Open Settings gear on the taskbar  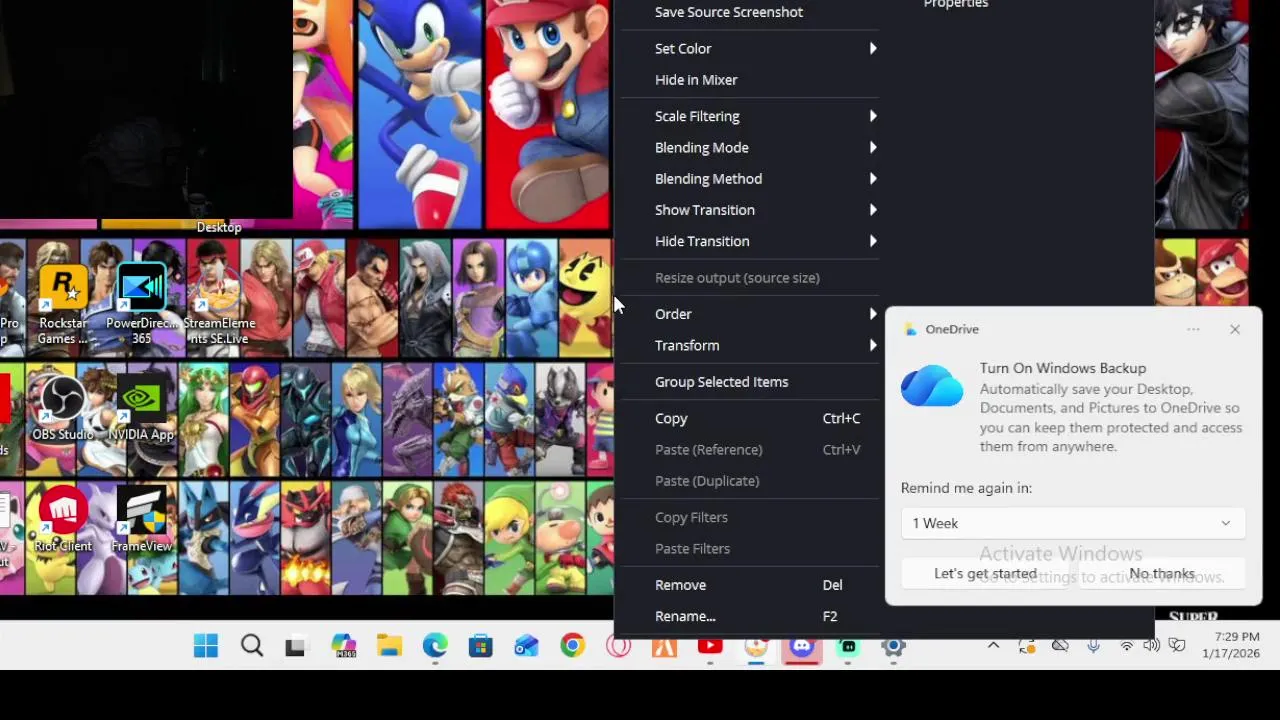[x=894, y=647]
